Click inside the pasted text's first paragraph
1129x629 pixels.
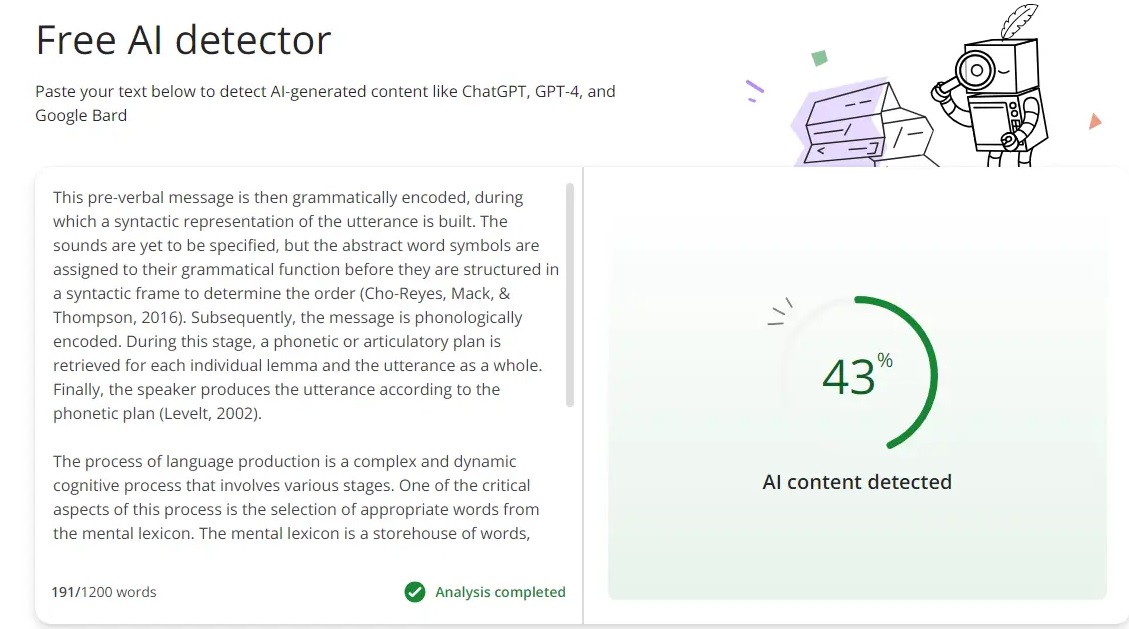click(306, 305)
